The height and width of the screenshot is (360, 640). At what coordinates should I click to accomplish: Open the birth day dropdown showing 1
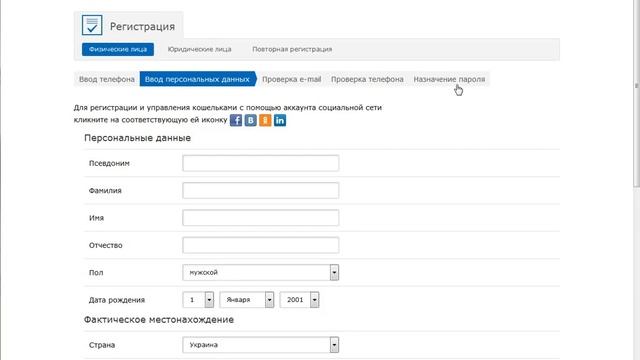198,300
